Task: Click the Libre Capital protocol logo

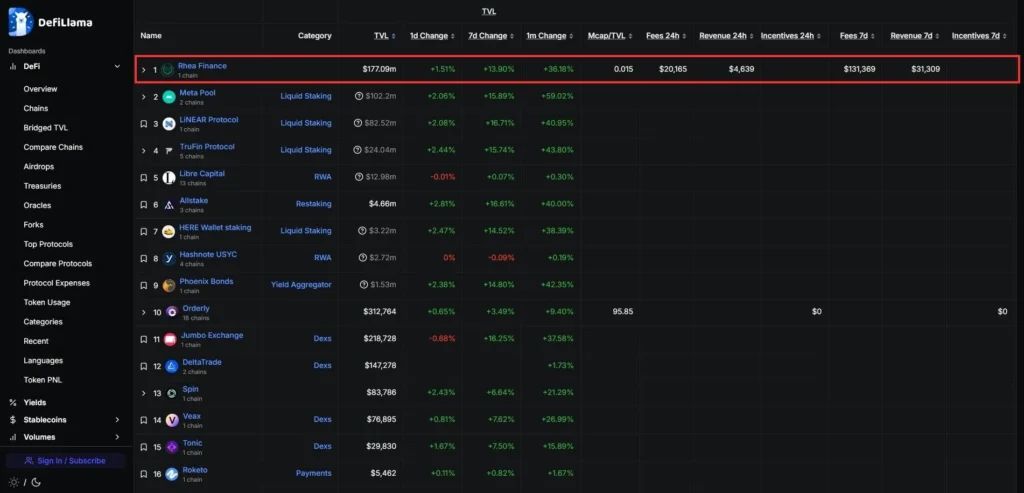Action: [x=169, y=178]
